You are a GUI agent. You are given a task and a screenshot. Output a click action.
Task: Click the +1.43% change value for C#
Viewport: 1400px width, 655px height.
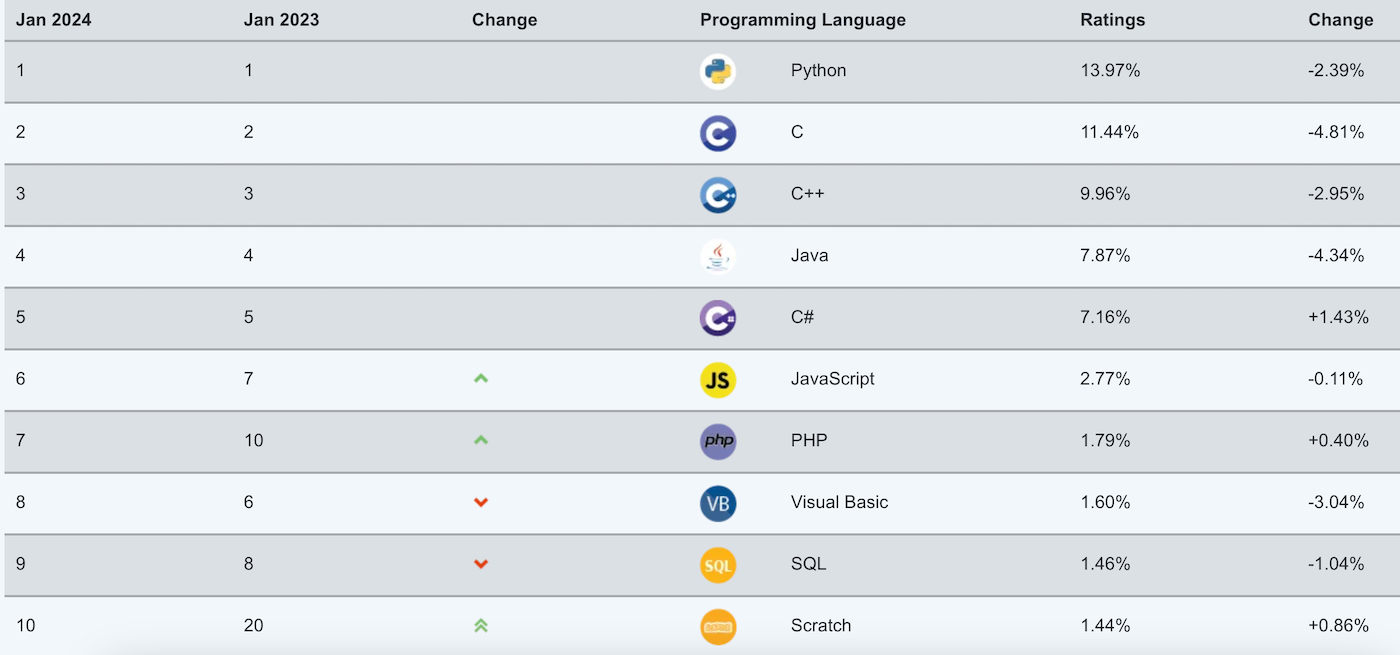(x=1337, y=317)
